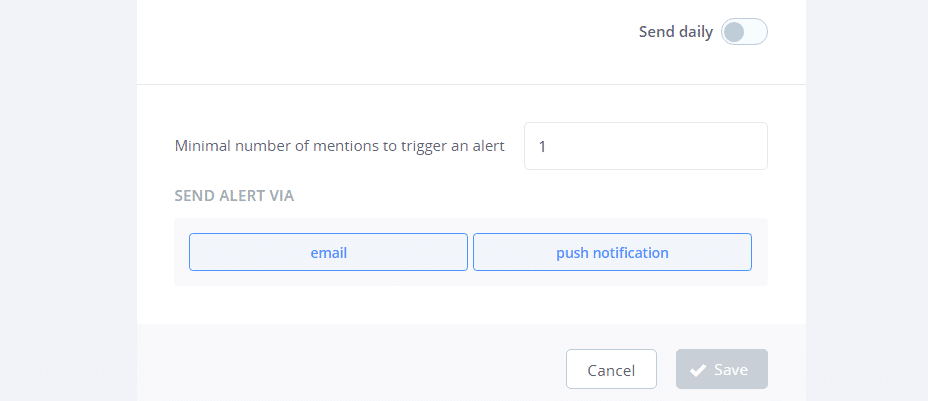Focus the minimal mentions number field
This screenshot has height=401, width=928.
pos(645,146)
